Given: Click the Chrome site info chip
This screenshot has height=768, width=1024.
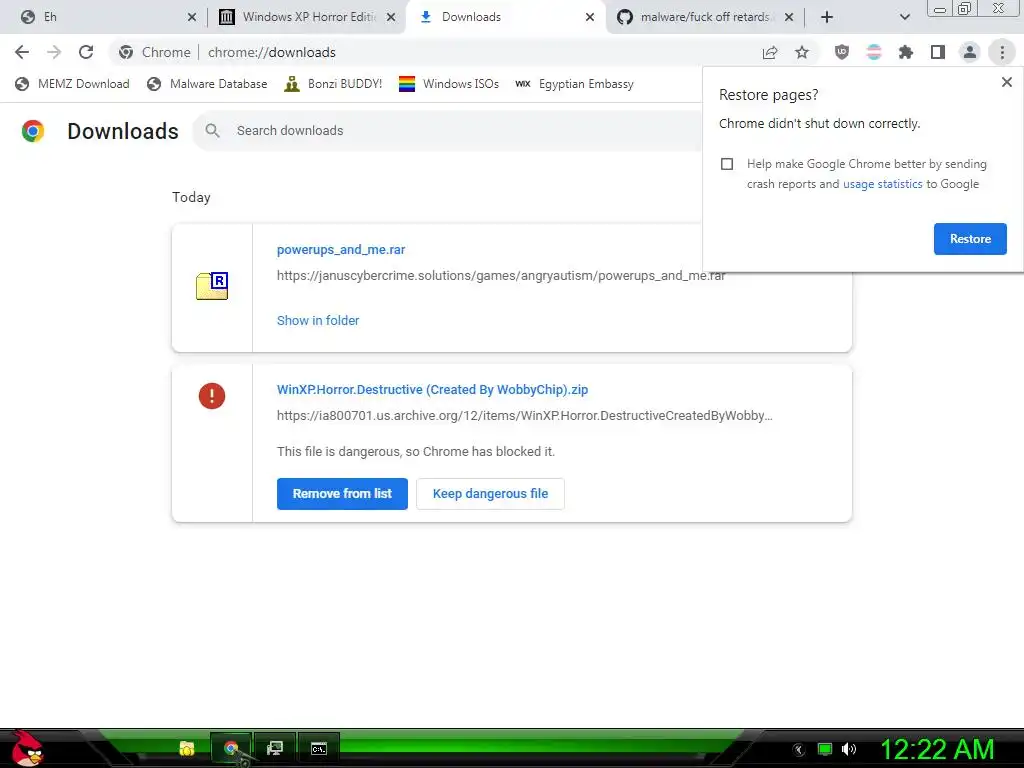Looking at the screenshot, I should click(155, 52).
